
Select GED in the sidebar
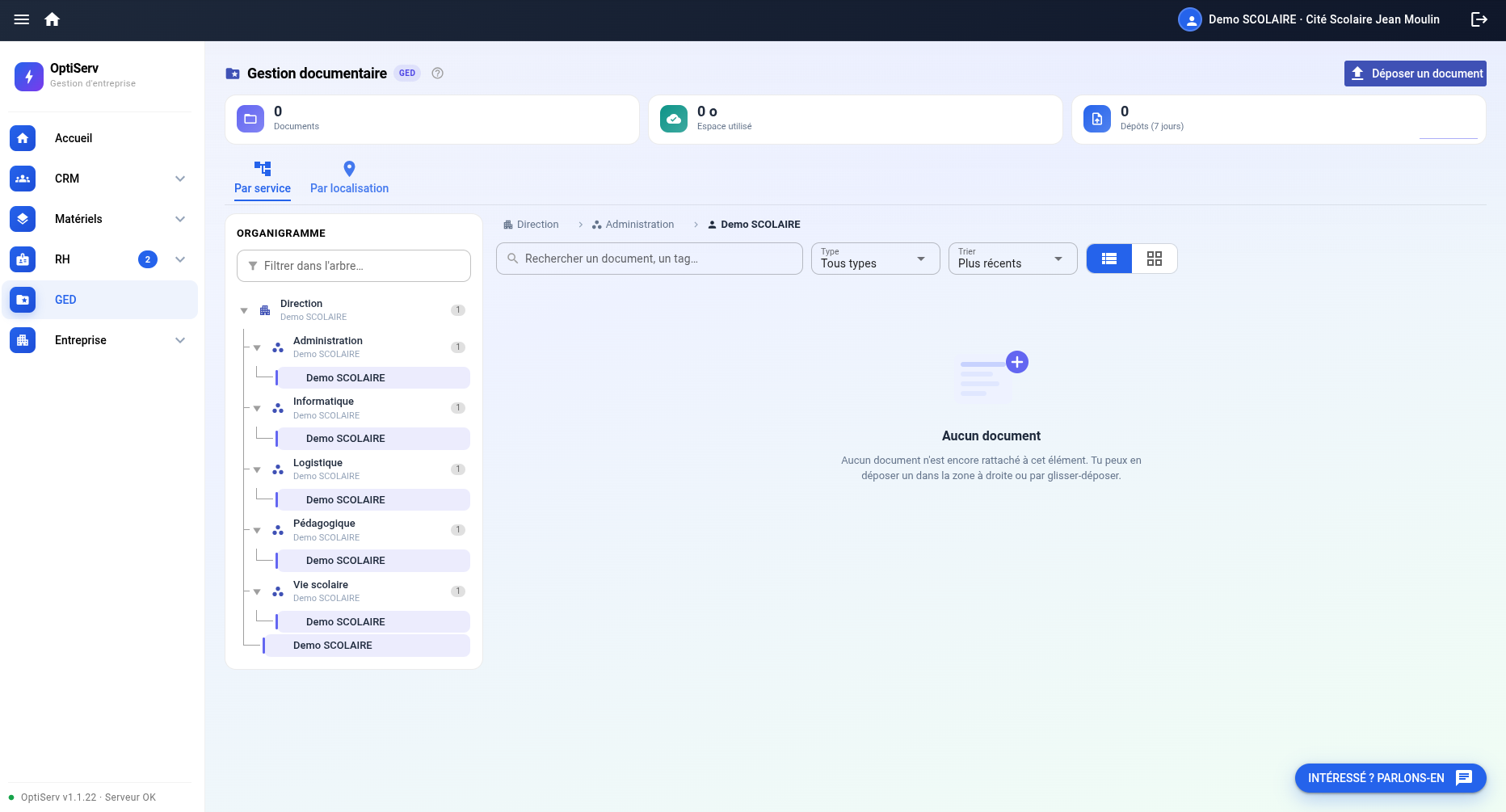point(99,300)
